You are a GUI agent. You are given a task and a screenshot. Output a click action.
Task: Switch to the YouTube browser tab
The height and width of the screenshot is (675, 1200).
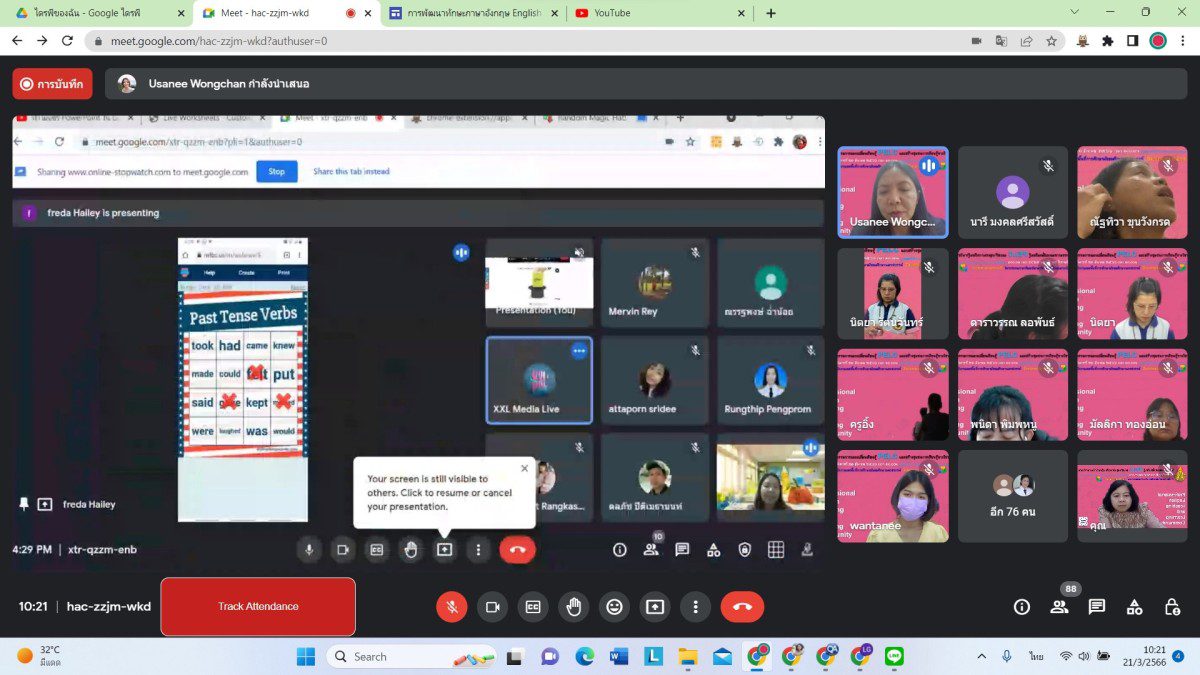point(660,13)
